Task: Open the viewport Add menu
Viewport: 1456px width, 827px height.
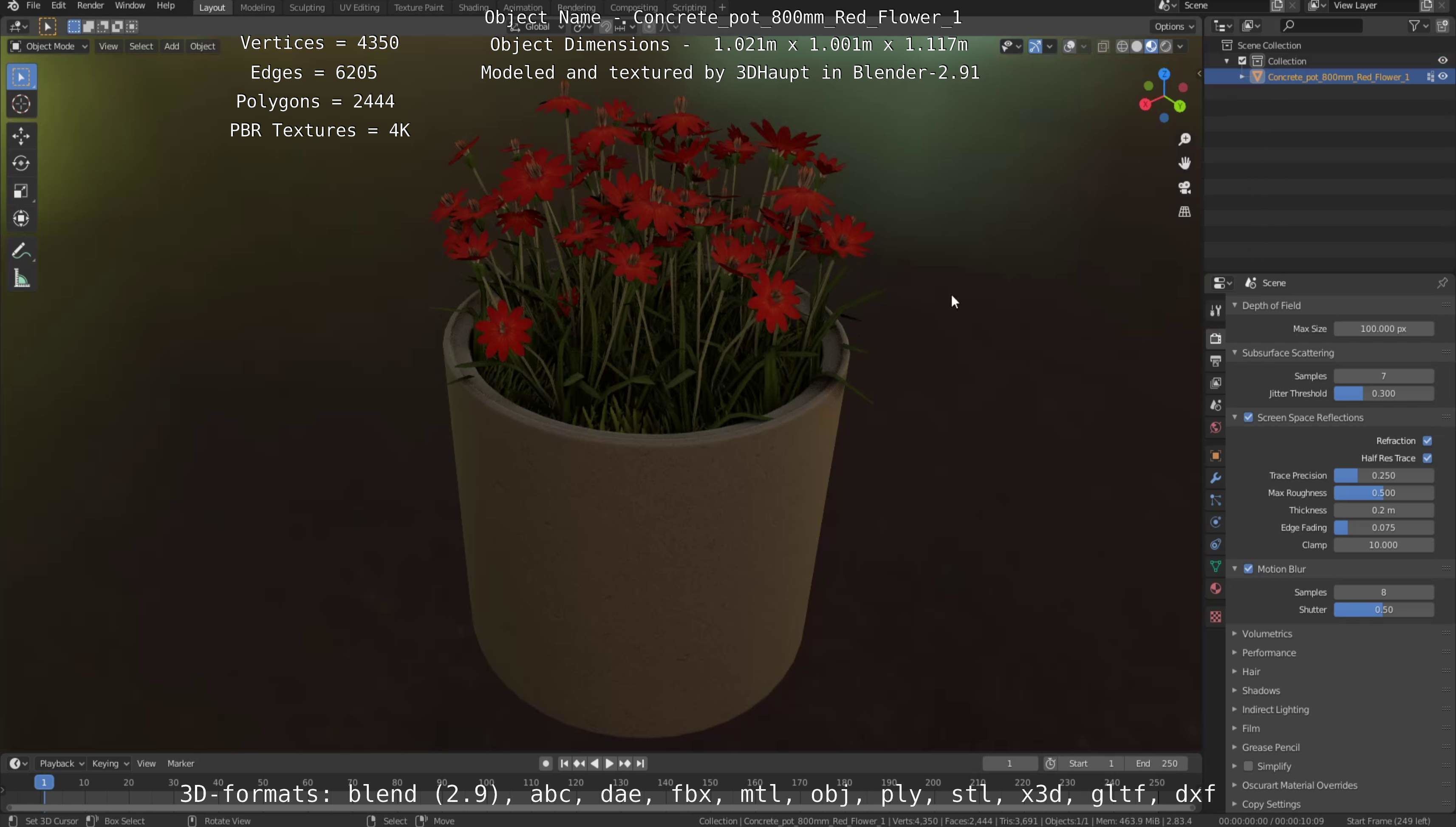Action: click(x=172, y=47)
